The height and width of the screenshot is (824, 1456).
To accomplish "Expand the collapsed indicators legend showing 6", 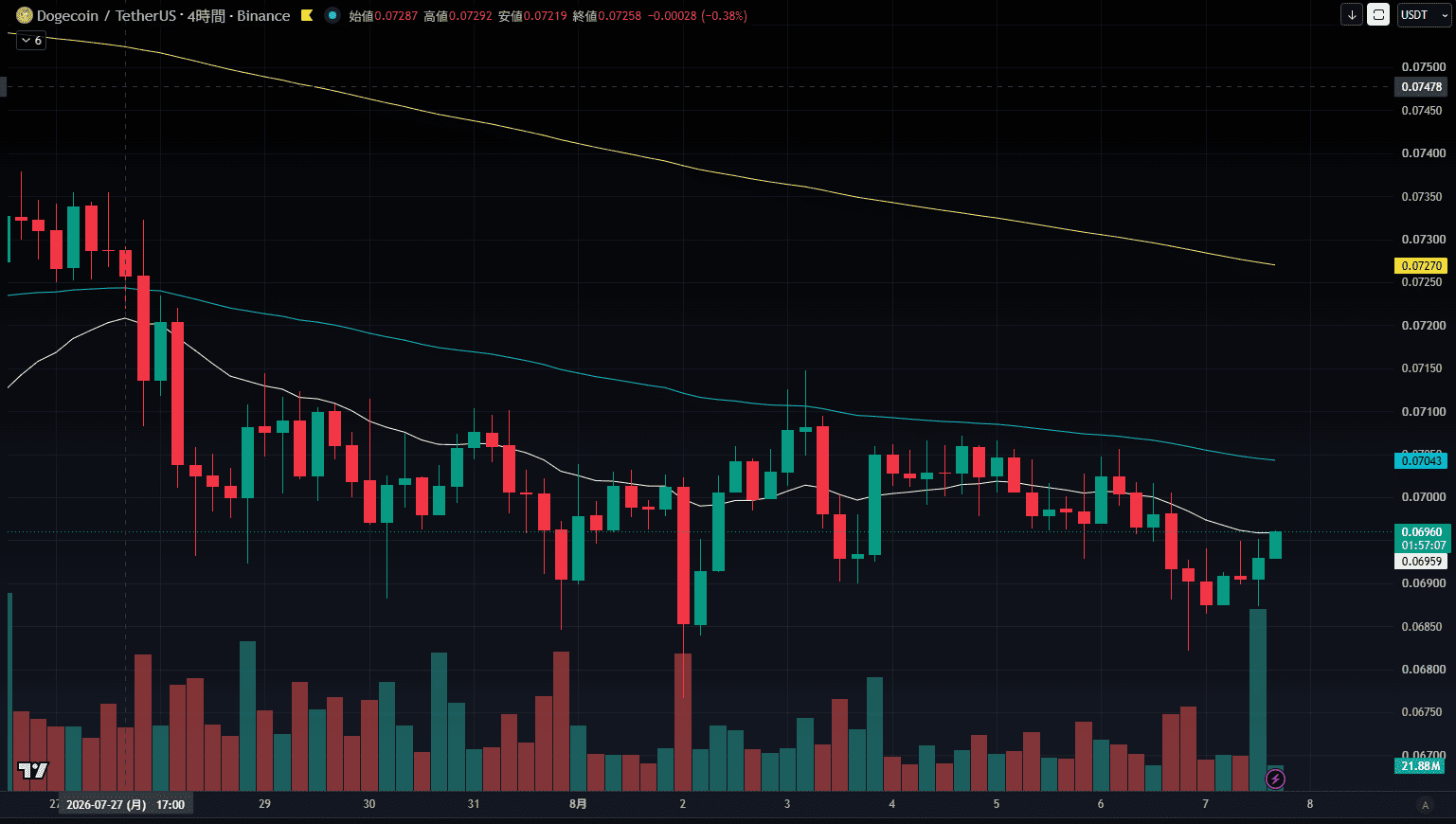I will coord(31,41).
